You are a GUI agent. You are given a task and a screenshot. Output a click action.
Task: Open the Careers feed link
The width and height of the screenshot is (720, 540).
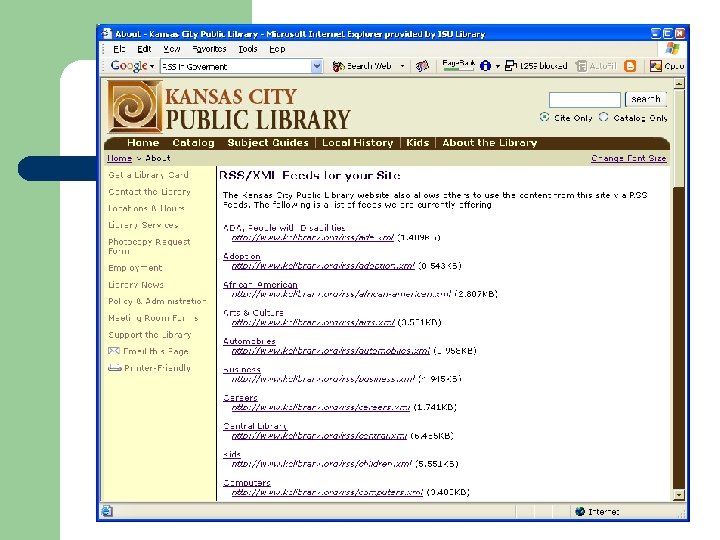(240, 398)
